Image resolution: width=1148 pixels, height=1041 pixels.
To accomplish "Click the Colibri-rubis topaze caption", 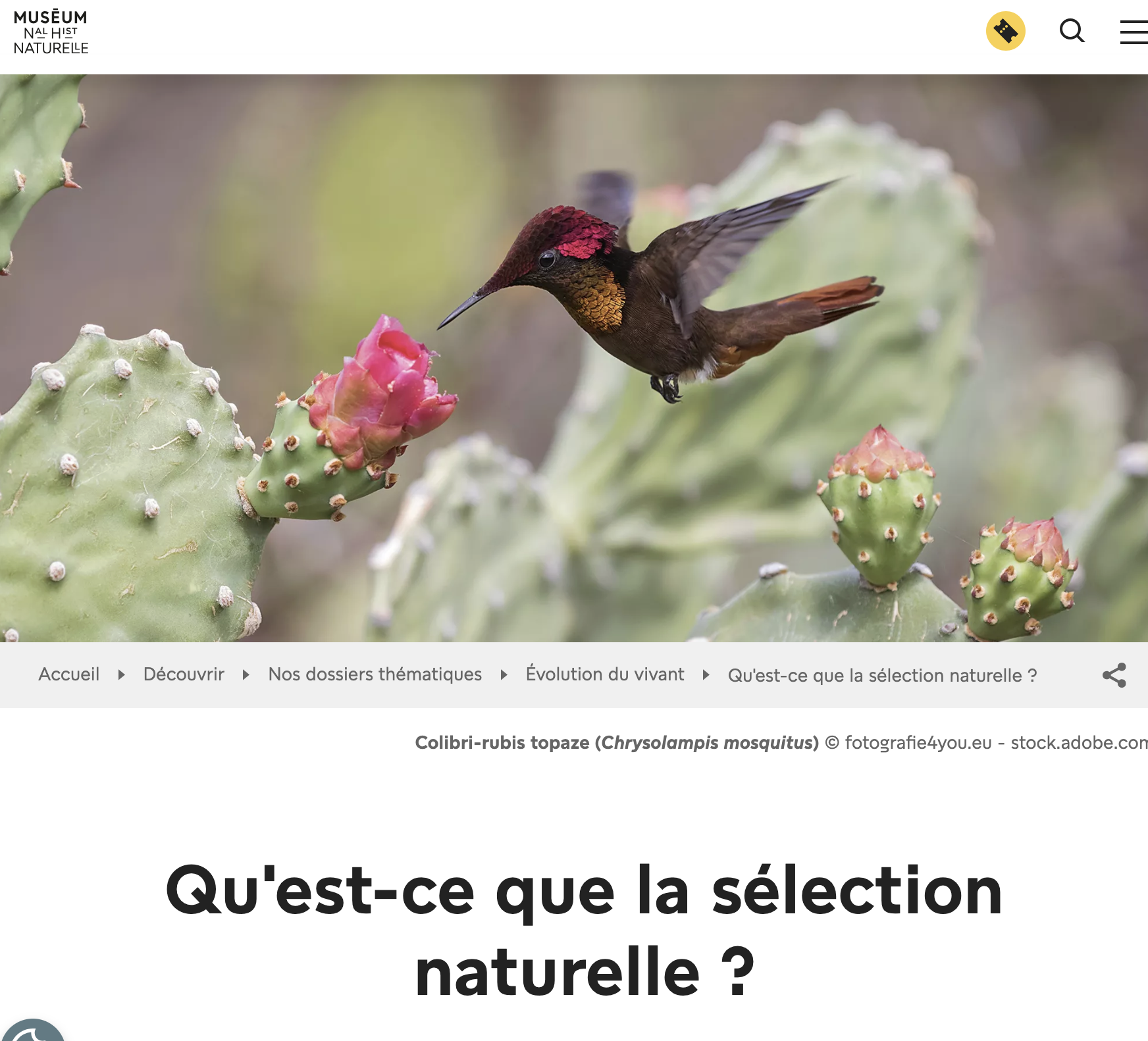I will click(617, 742).
